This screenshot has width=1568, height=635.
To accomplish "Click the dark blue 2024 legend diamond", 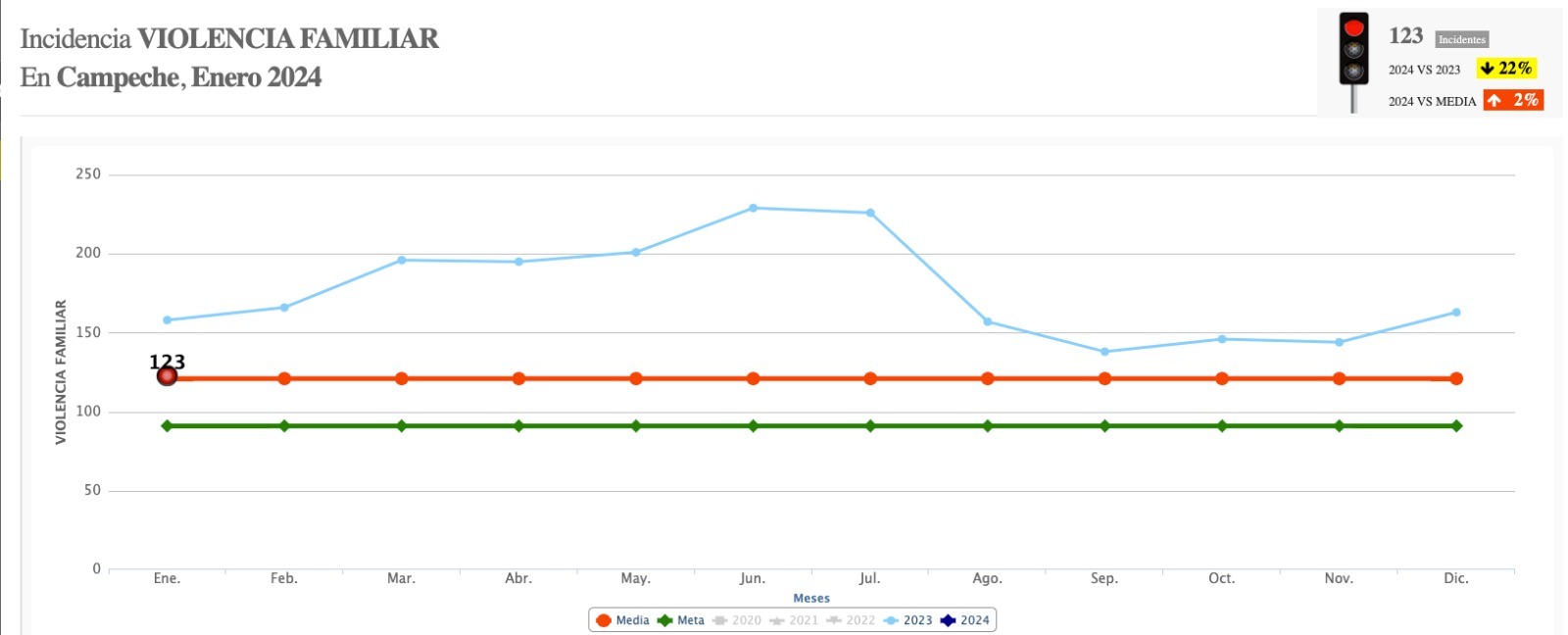I will tap(948, 620).
